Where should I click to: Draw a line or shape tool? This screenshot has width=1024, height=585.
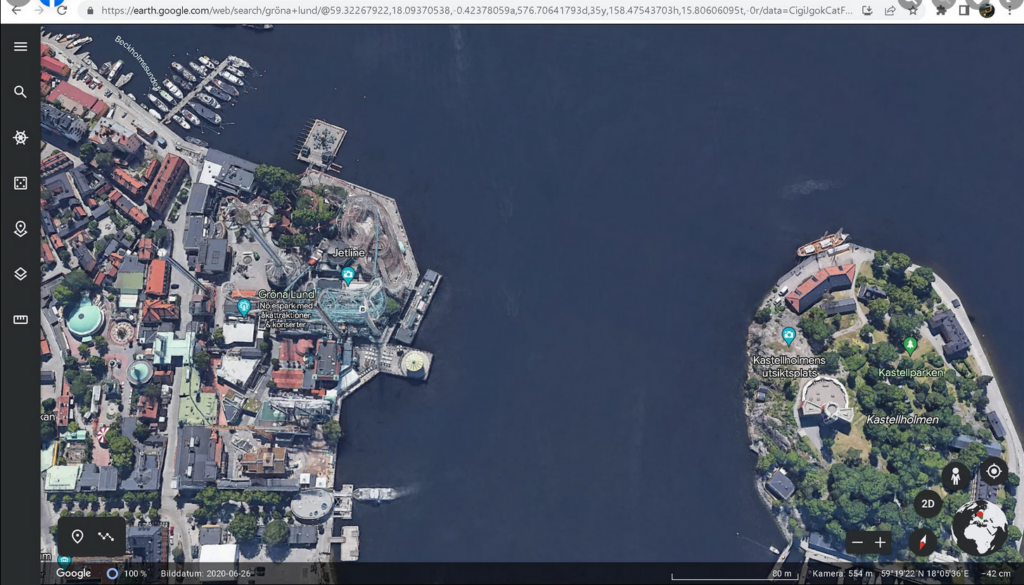click(x=106, y=537)
